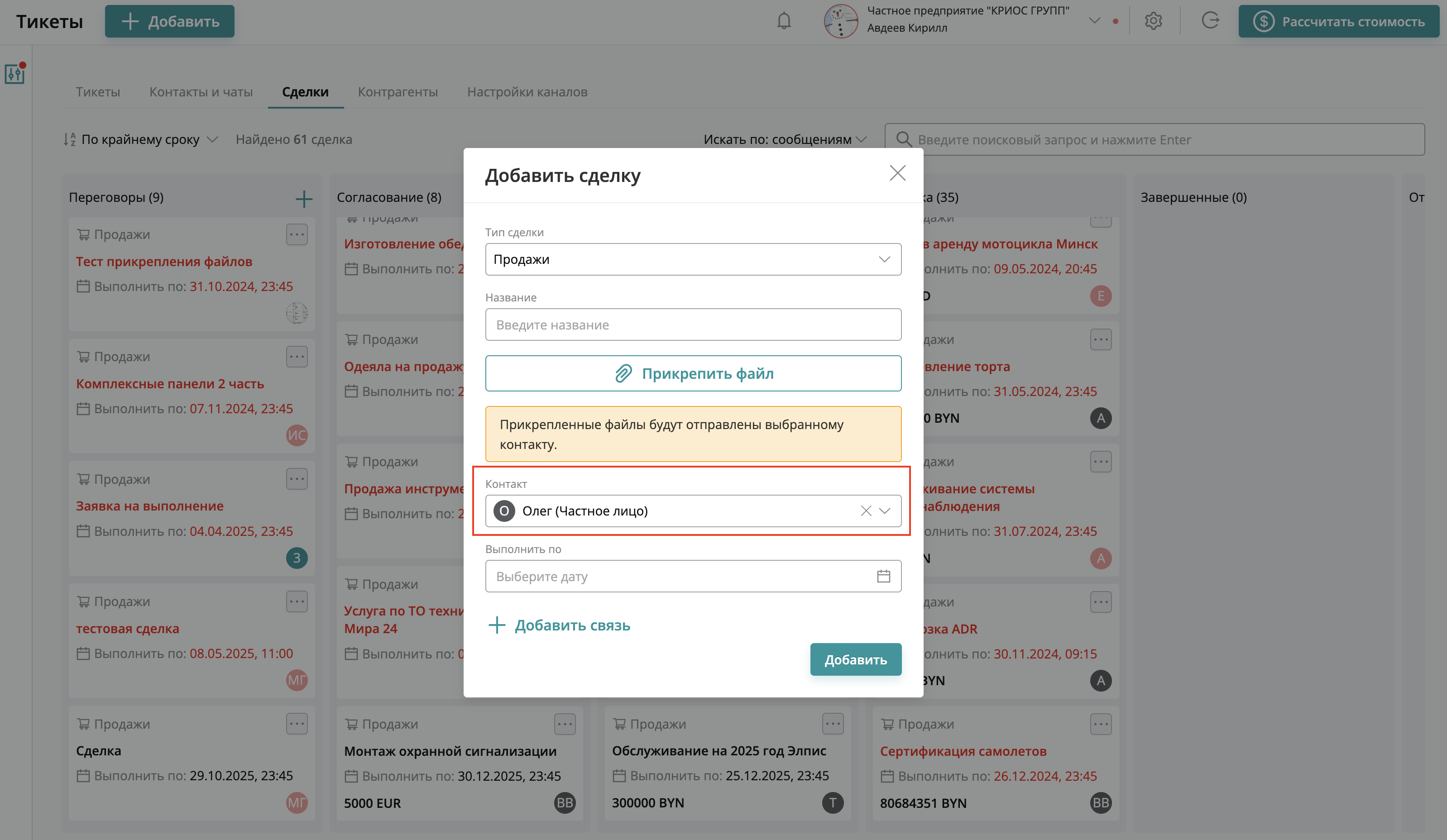This screenshot has height=840, width=1447.
Task: Click the Прикрепить файл button
Action: [x=693, y=373]
